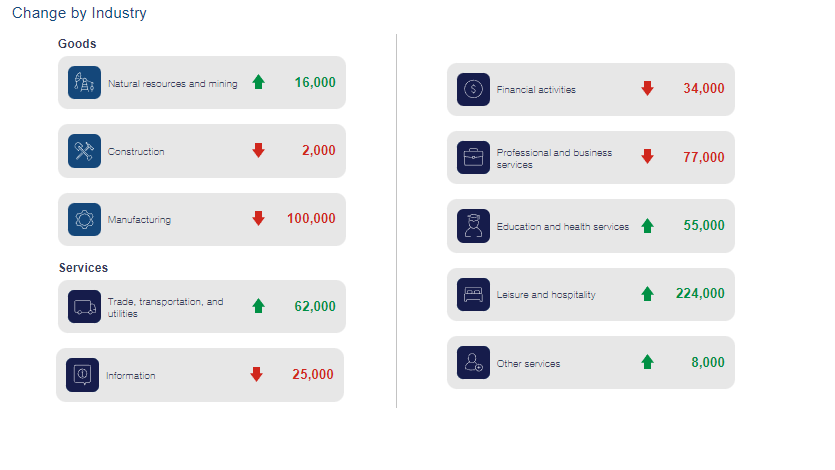Image resolution: width=835 pixels, height=470 pixels.
Task: Click the Construction tools icon
Action: coord(85,151)
